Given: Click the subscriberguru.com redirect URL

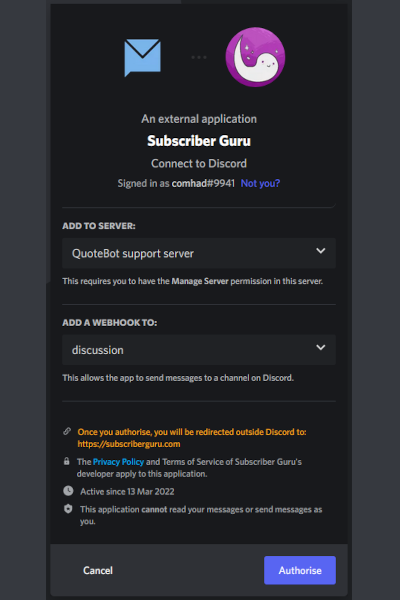Looking at the screenshot, I should pyautogui.click(x=129, y=444).
